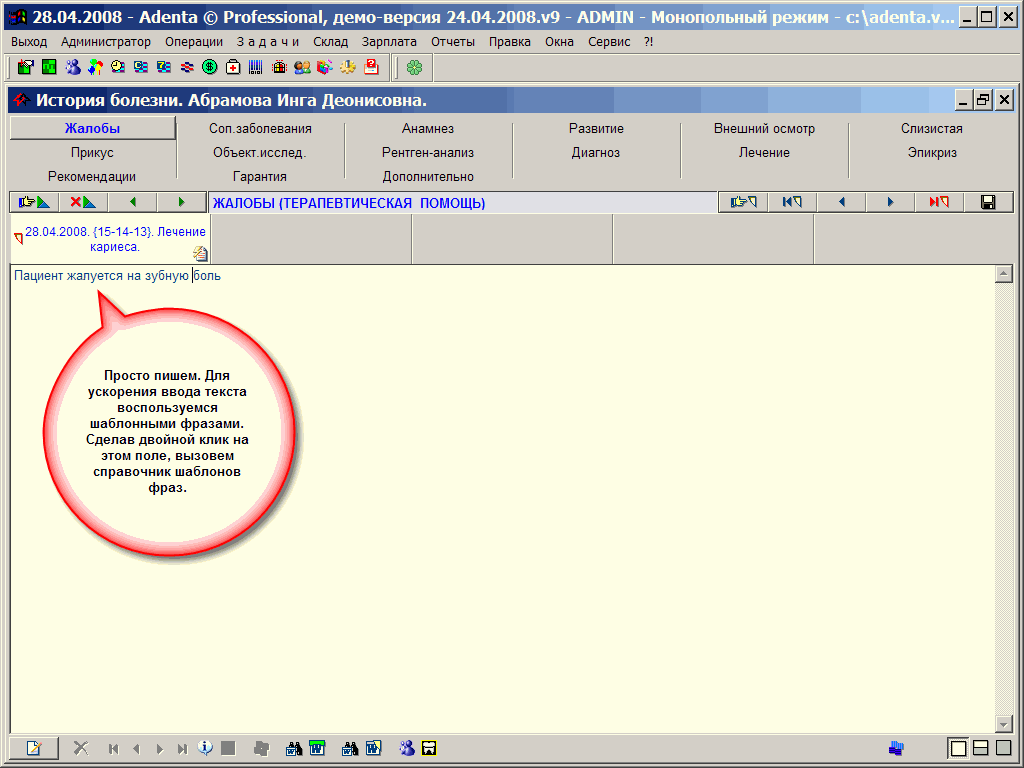Click the barcode icon in toolbar
Viewport: 1024px width, 768px height.
coord(256,67)
